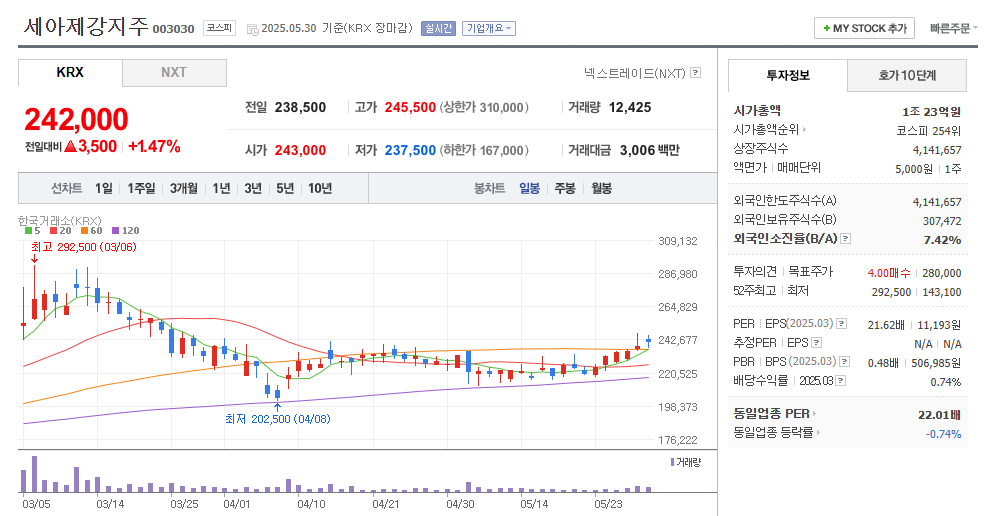Click the -0.74% industry change value
Screen dimensions: 988x516
pos(943,434)
